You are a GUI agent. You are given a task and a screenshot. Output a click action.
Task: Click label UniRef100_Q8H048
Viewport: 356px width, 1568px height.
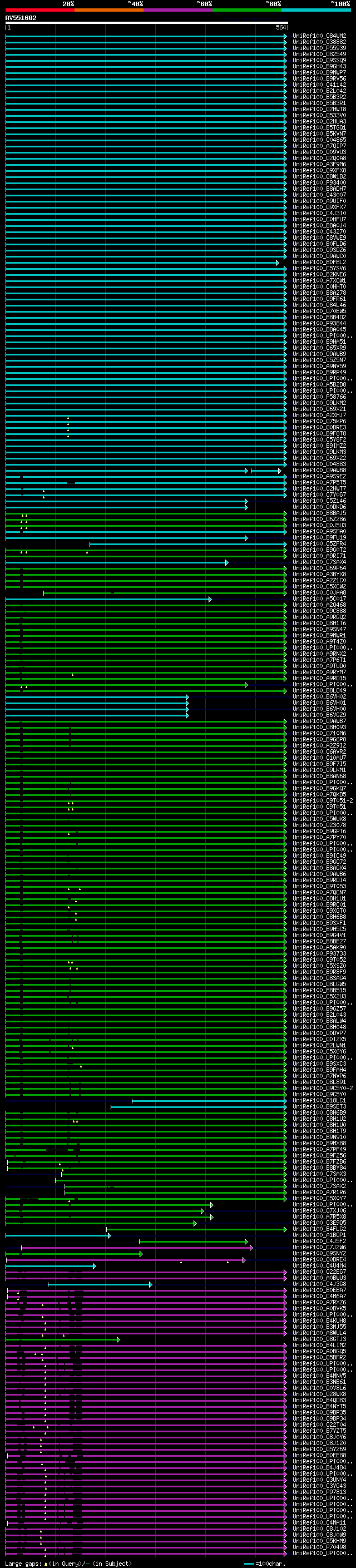(319, 1027)
